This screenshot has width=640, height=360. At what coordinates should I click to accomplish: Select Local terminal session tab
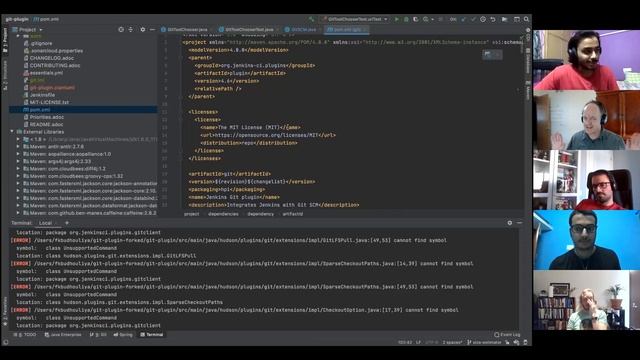pos(46,223)
